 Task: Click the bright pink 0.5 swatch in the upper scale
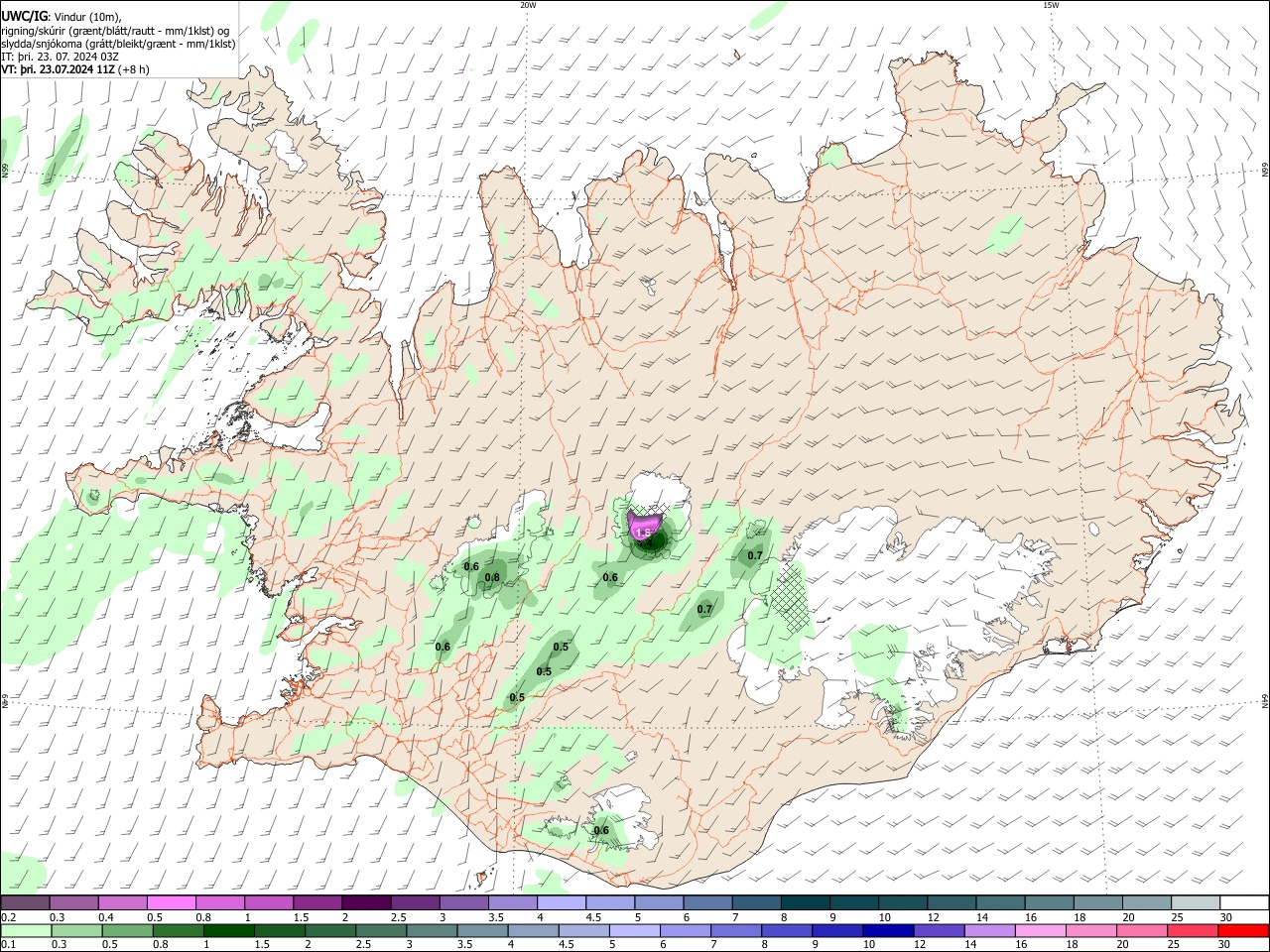pos(171,903)
